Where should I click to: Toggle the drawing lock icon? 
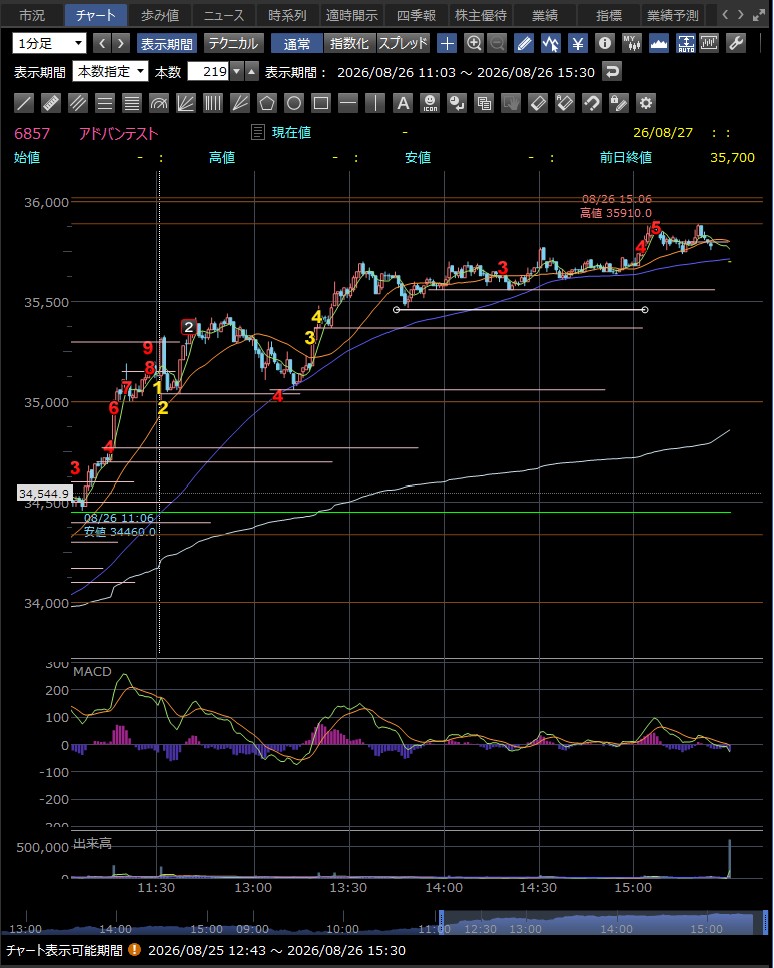[x=618, y=103]
